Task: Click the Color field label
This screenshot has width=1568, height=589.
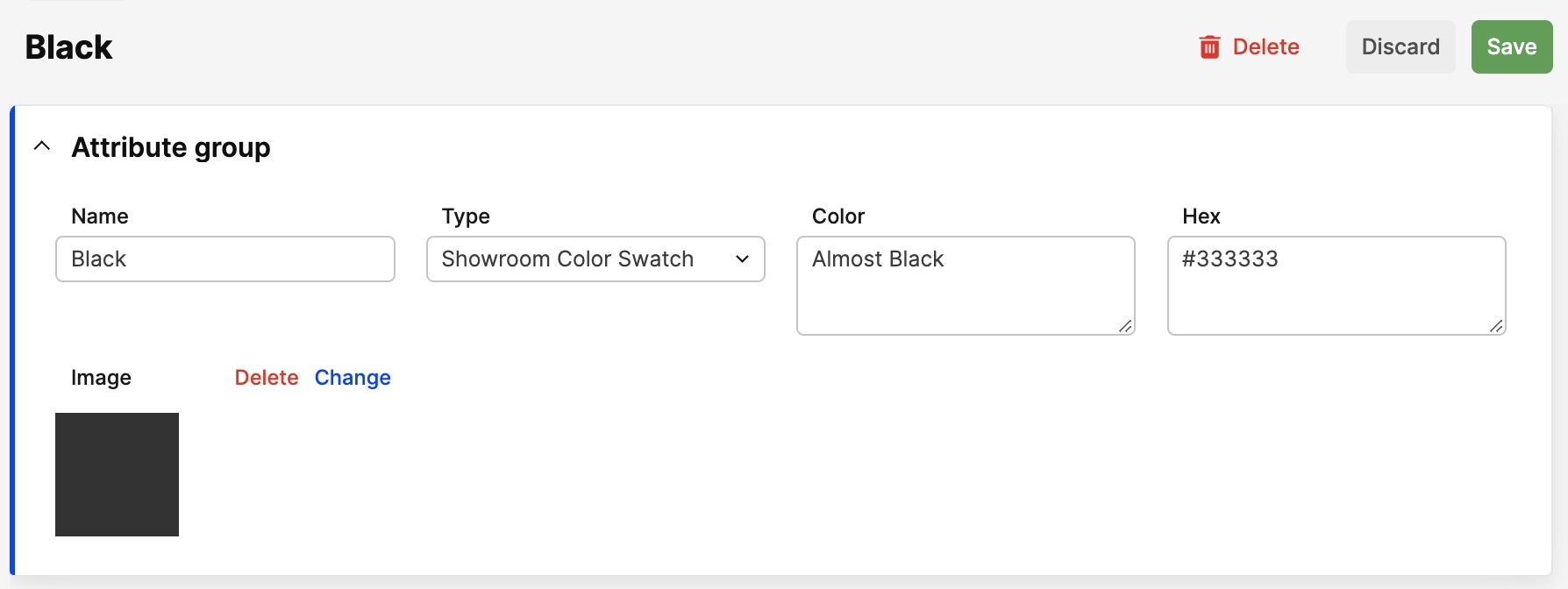Action: (x=837, y=216)
